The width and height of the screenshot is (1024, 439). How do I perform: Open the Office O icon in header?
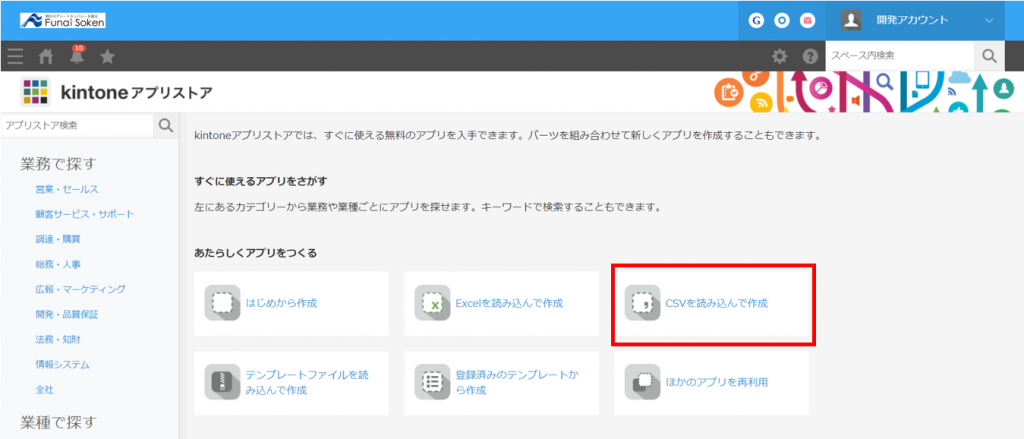click(x=782, y=20)
